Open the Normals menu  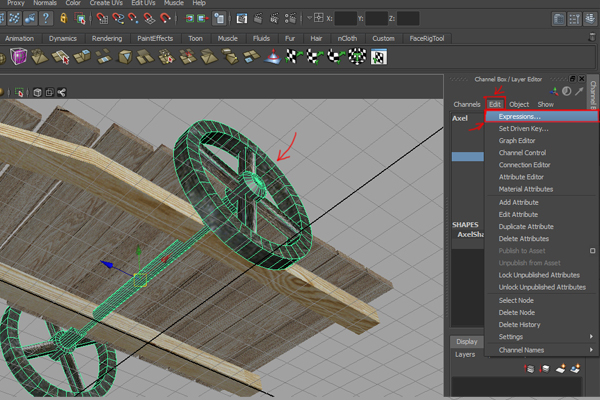(x=45, y=3)
